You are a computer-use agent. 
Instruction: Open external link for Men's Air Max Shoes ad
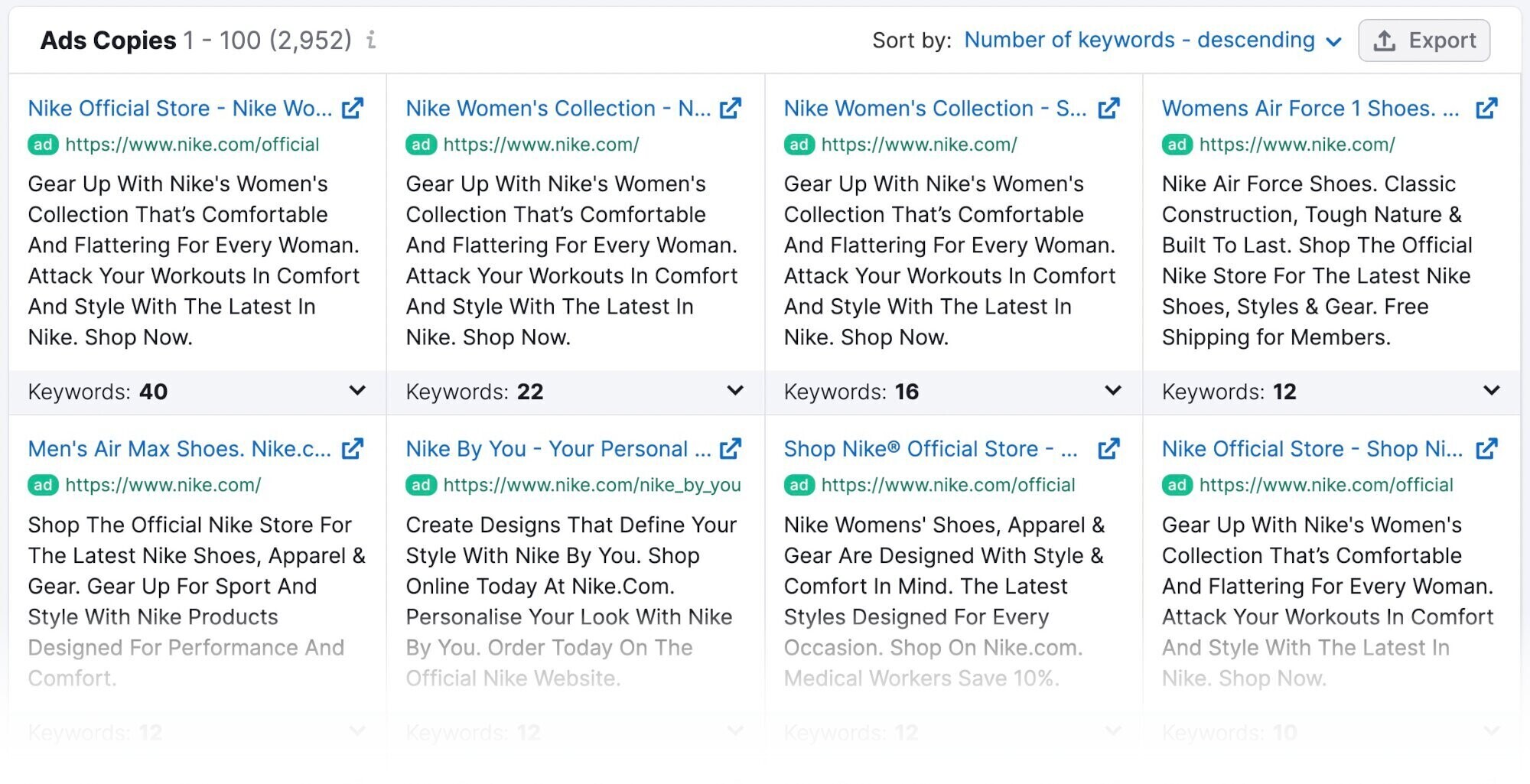coord(352,449)
